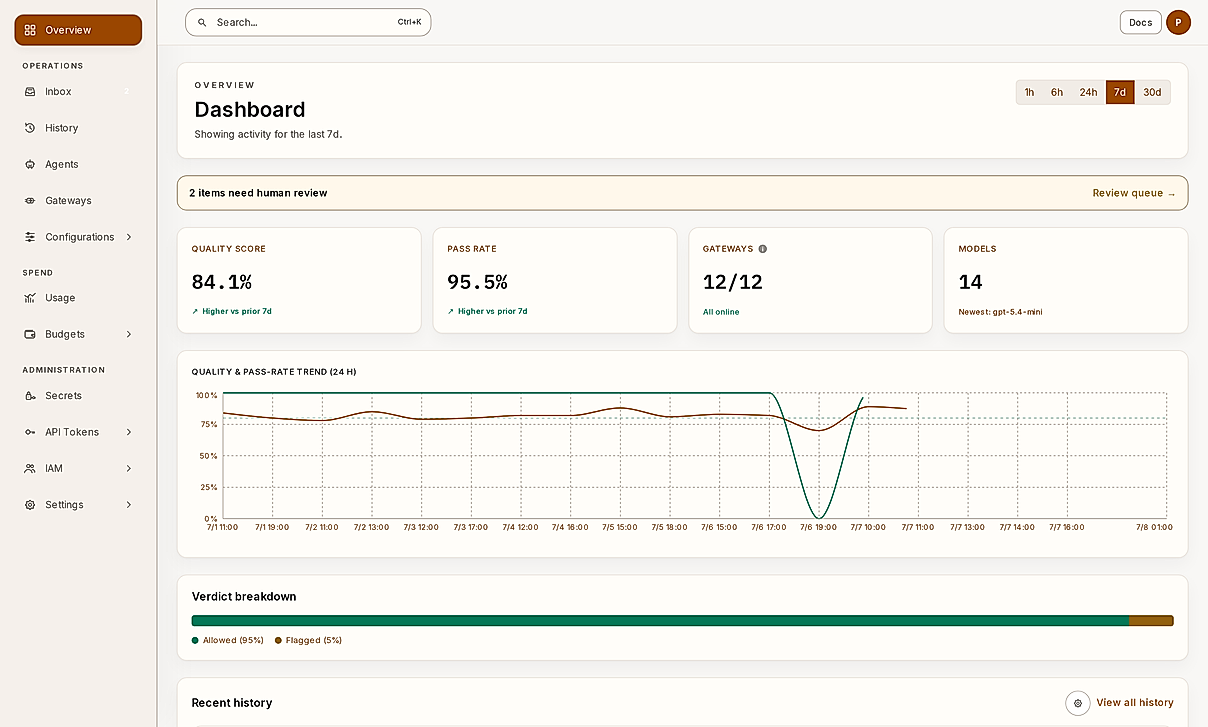
Task: Click the Docs button
Action: tap(1141, 22)
